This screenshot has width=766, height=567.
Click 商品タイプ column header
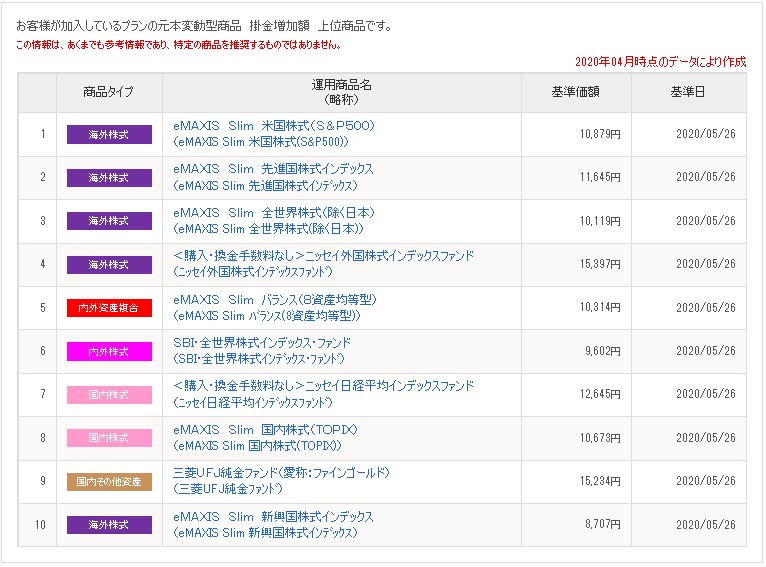coord(108,92)
